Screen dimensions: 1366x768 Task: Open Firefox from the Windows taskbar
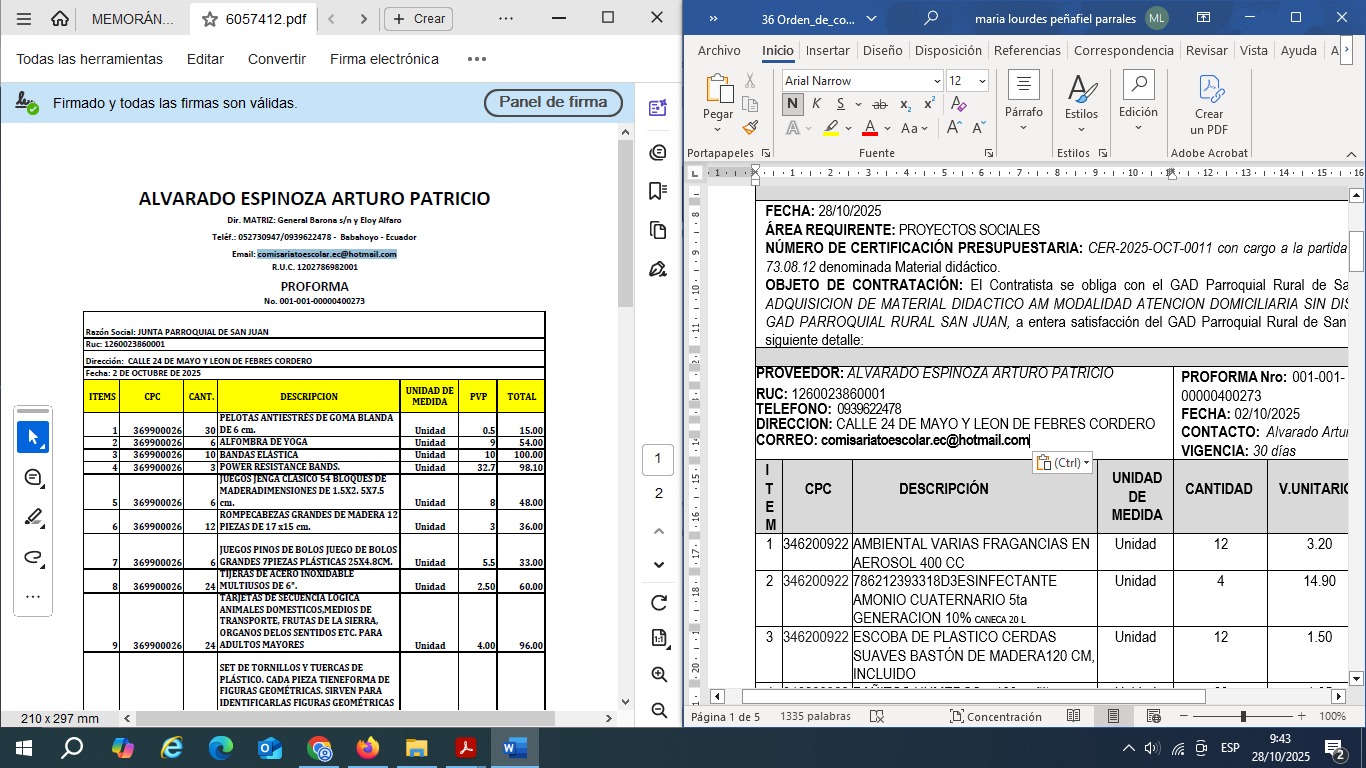point(368,748)
